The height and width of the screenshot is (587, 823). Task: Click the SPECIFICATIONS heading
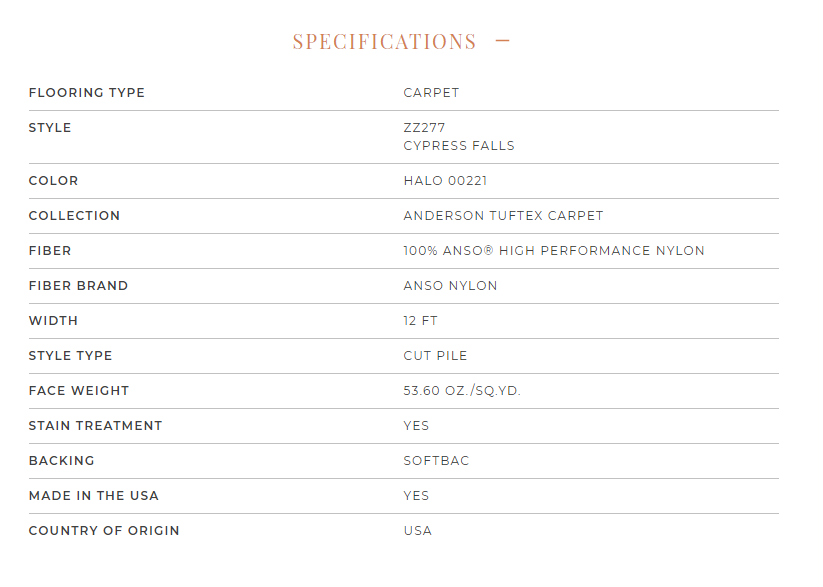(384, 41)
